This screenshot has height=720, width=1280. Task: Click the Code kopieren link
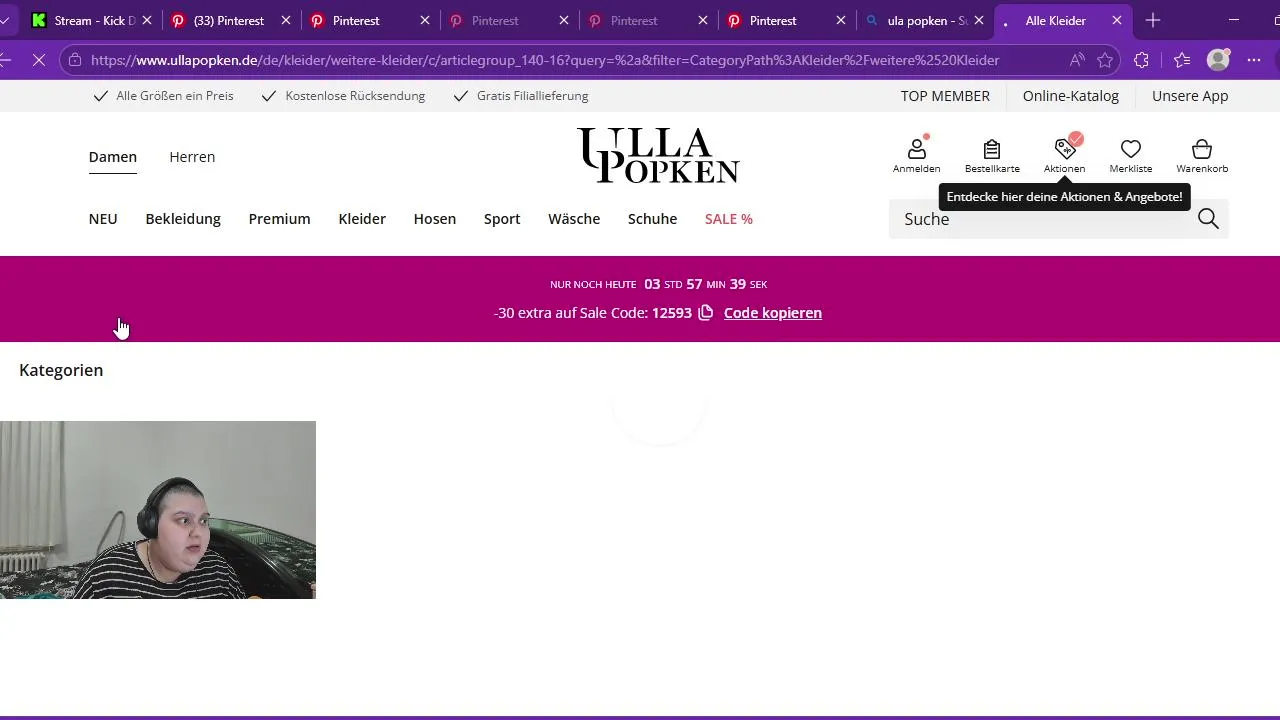pyautogui.click(x=773, y=313)
